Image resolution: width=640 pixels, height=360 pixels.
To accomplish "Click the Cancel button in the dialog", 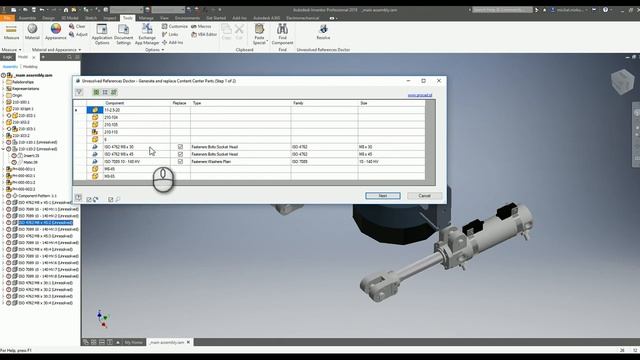I will tap(424, 196).
